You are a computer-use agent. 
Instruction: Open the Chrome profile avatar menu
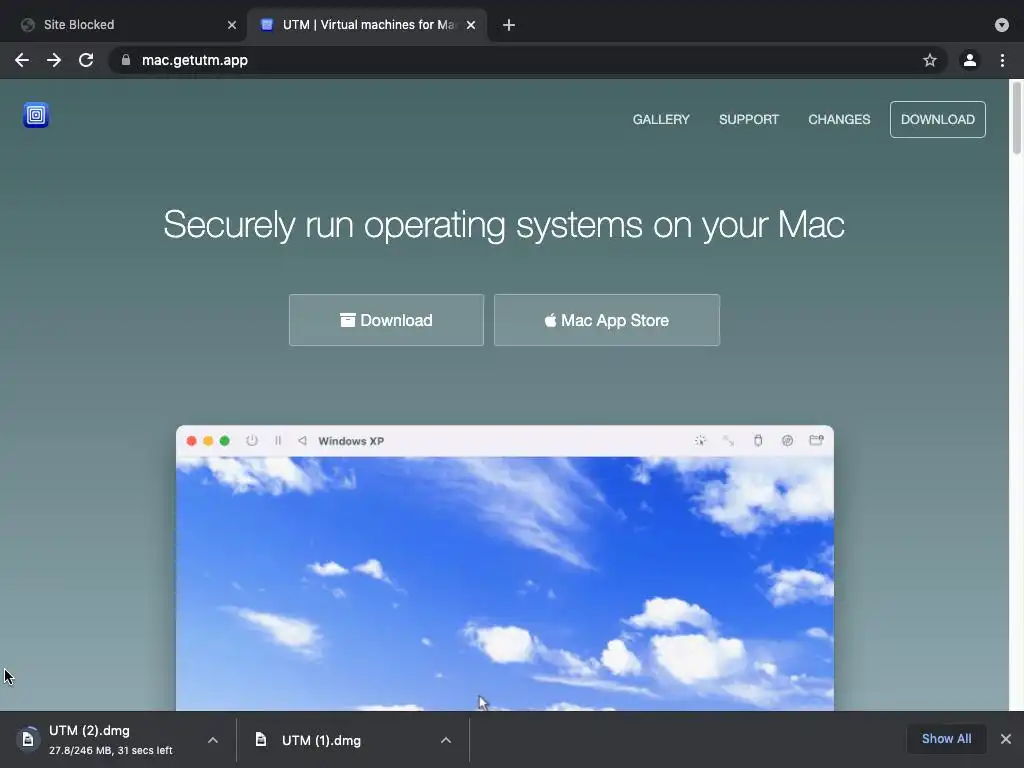tap(970, 60)
